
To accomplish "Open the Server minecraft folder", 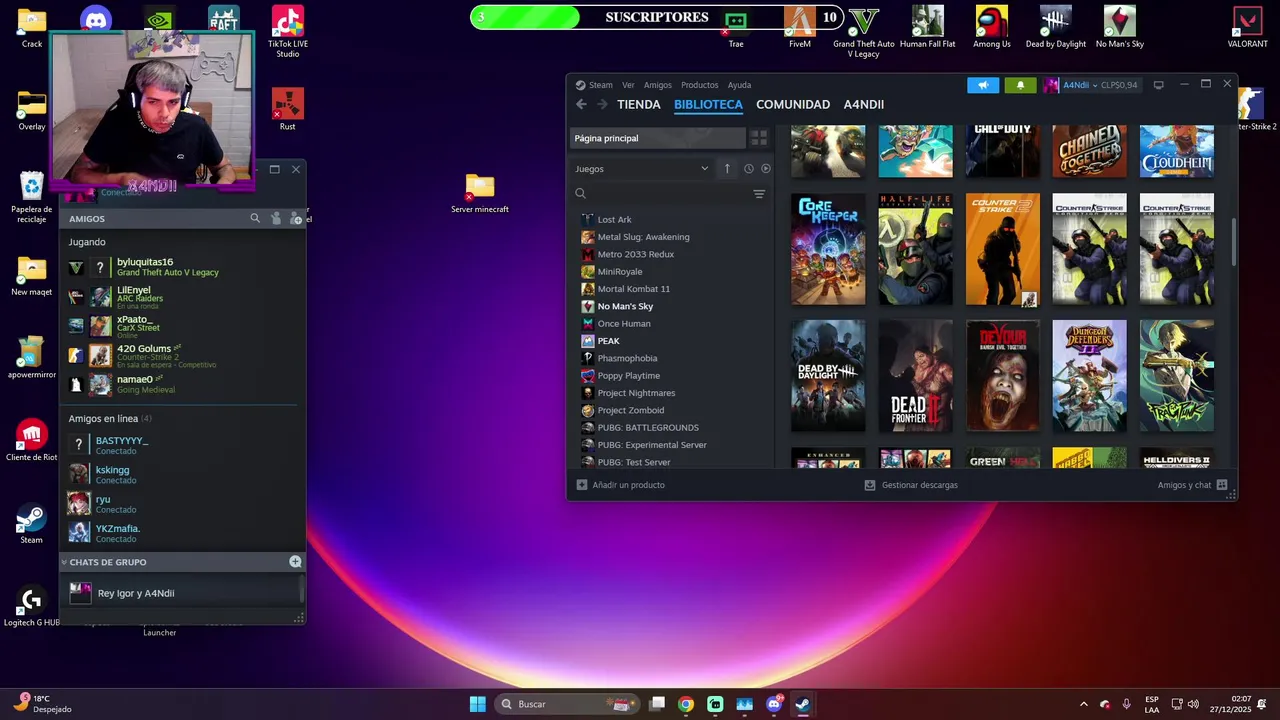I will click(480, 193).
